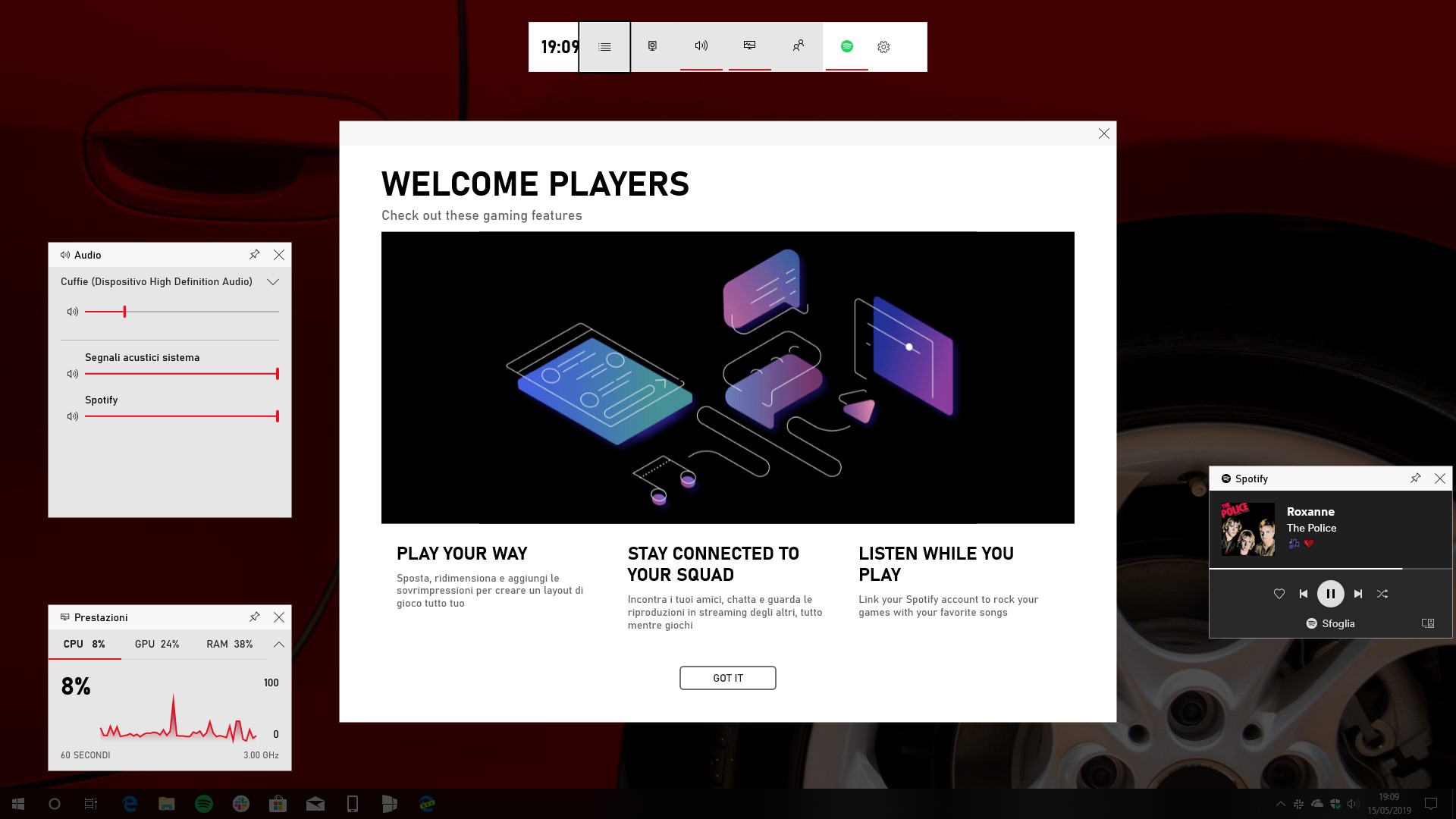Click skip forward icon in Spotify player
1456x819 pixels.
pyautogui.click(x=1357, y=594)
